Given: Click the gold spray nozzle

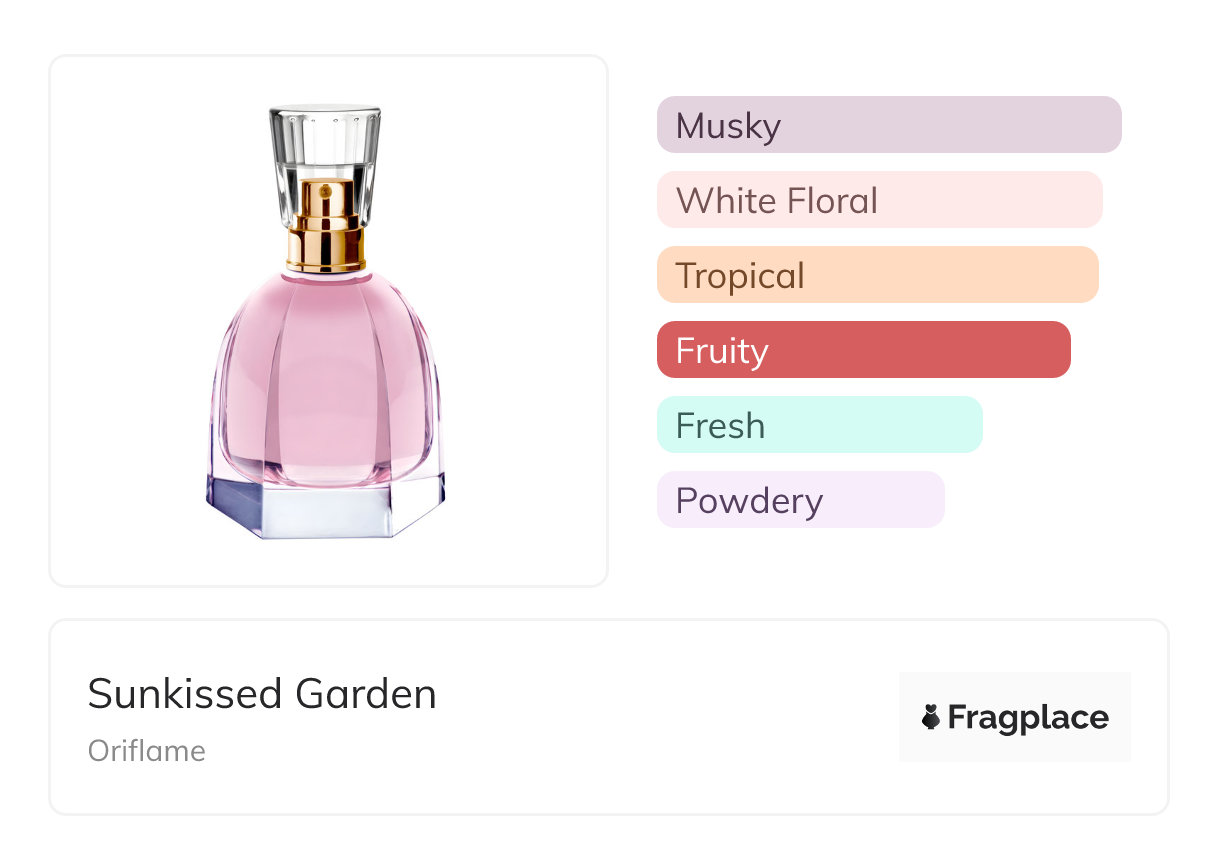Looking at the screenshot, I should point(325,227).
